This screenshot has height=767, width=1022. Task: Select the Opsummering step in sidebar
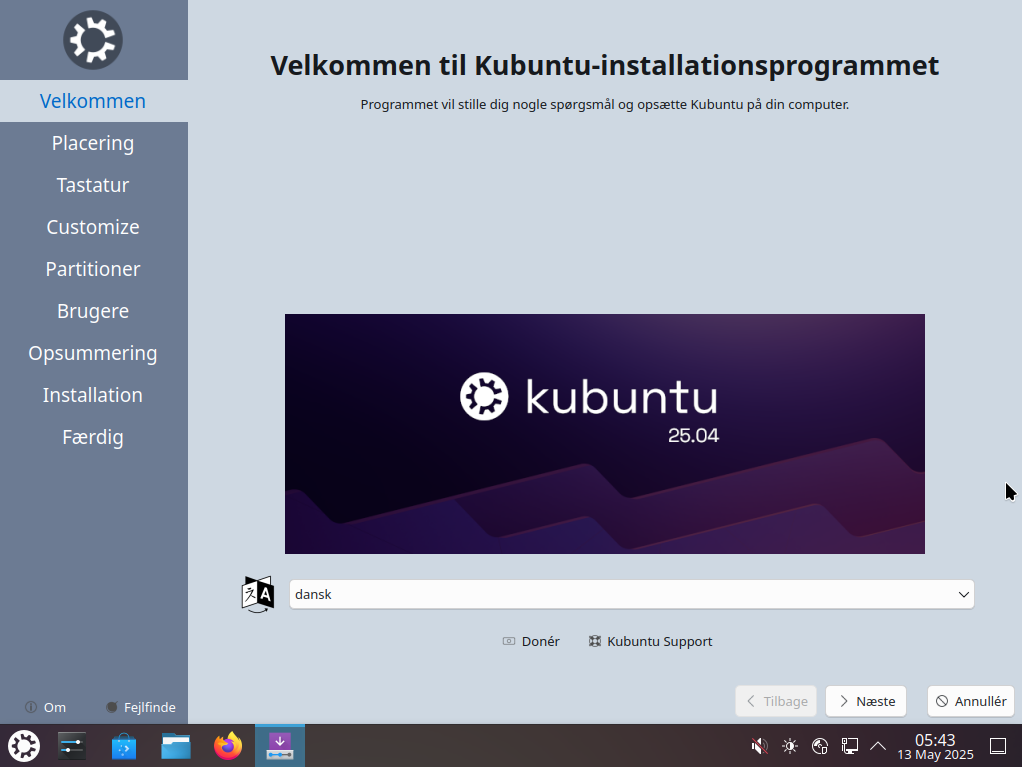tap(94, 353)
